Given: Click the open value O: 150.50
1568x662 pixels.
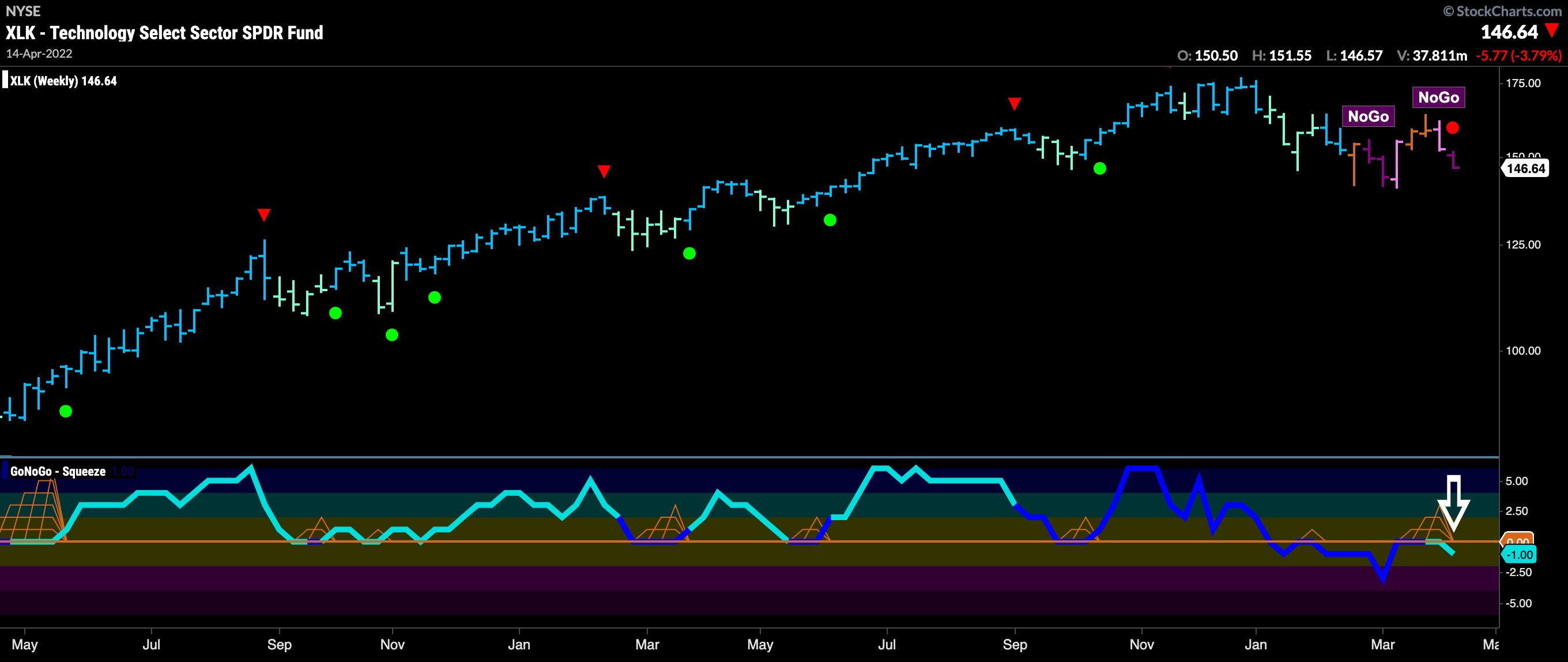Looking at the screenshot, I should point(1208,55).
